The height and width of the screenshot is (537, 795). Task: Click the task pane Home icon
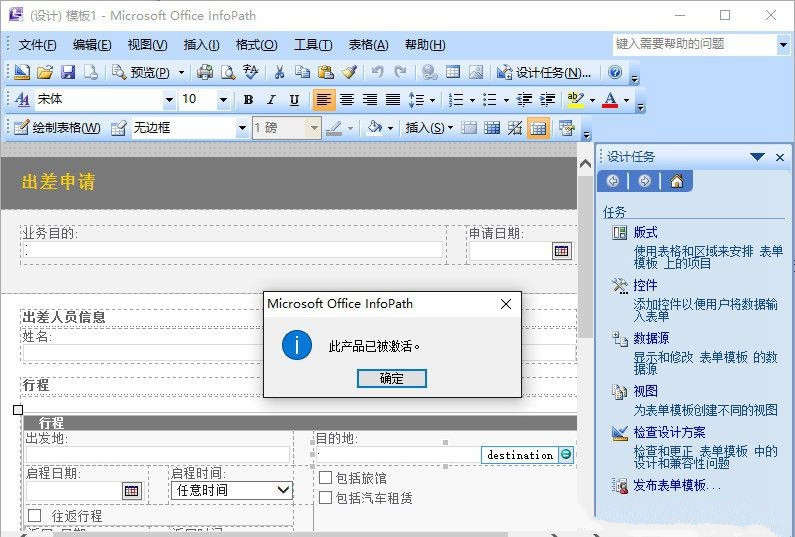click(x=677, y=181)
